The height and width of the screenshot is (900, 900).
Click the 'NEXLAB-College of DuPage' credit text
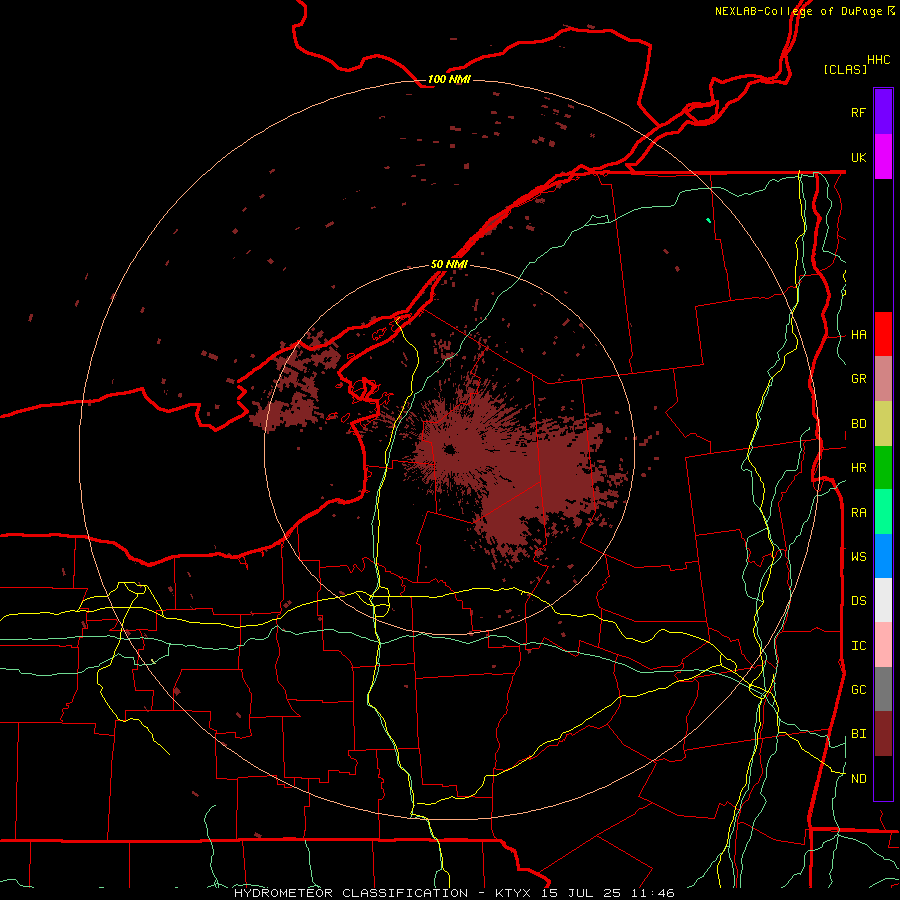pyautogui.click(x=798, y=11)
